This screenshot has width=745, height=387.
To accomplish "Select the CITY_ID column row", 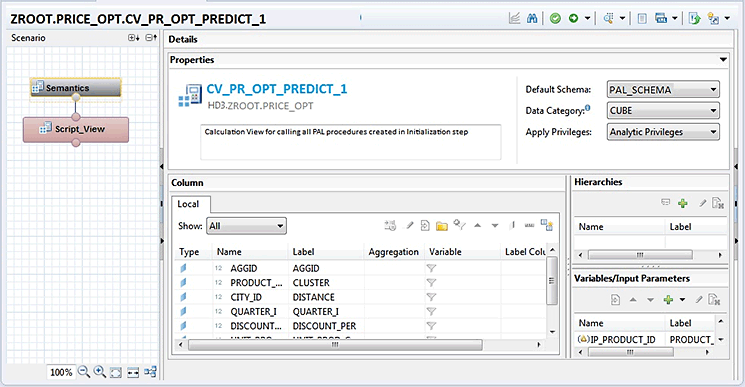I will pos(361,297).
